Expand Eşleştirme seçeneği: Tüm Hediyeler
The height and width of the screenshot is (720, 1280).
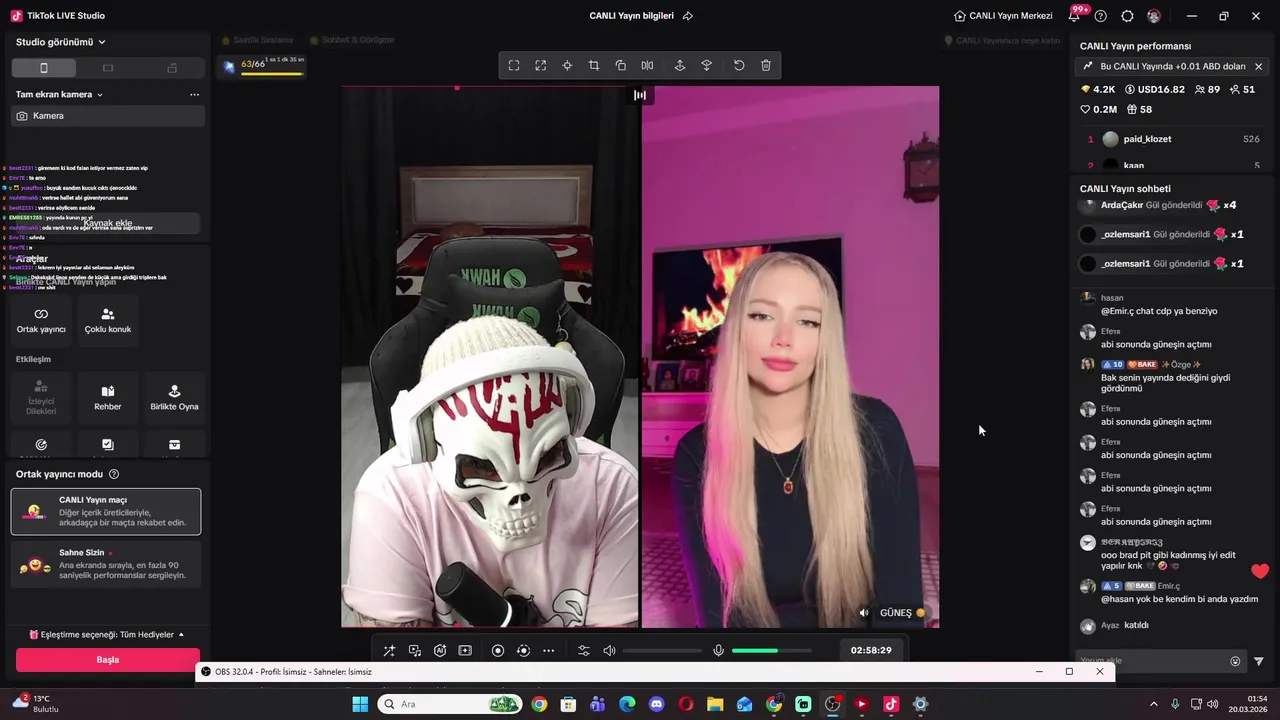pos(106,634)
